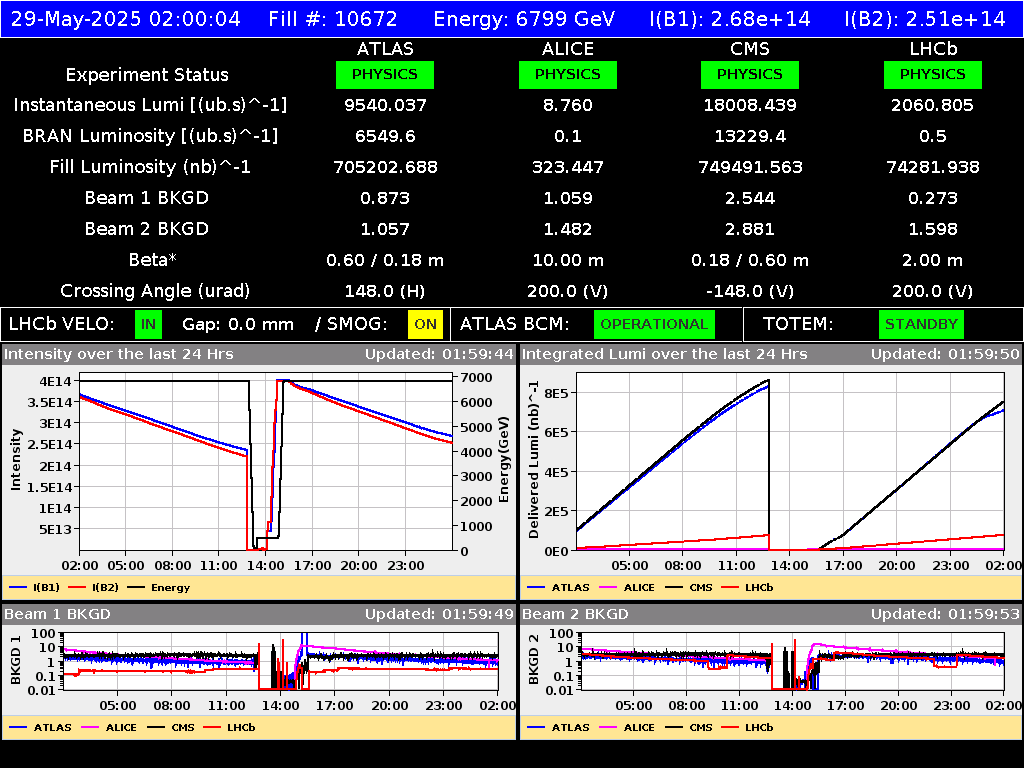The image size is (1024, 768).
Task: Click CMS instantaneous lumi value 18008.439
Action: point(750,105)
